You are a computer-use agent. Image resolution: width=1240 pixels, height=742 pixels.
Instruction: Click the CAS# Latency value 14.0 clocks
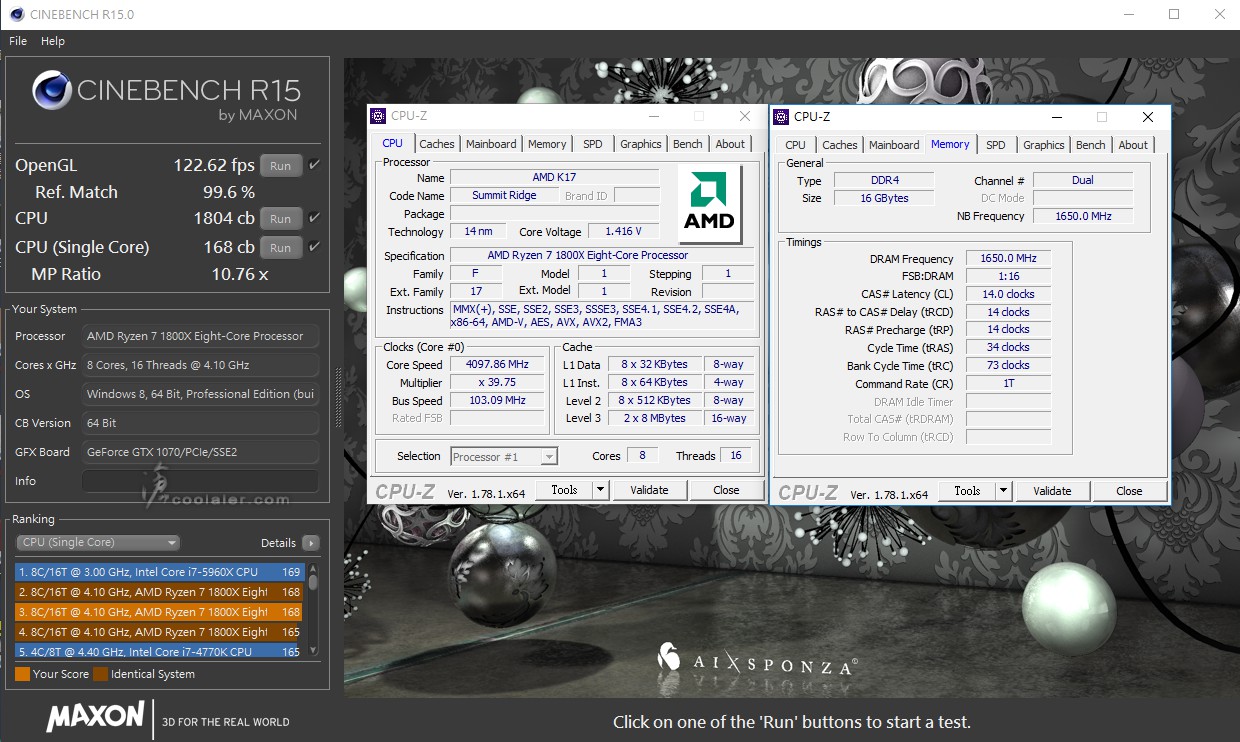tap(1008, 294)
